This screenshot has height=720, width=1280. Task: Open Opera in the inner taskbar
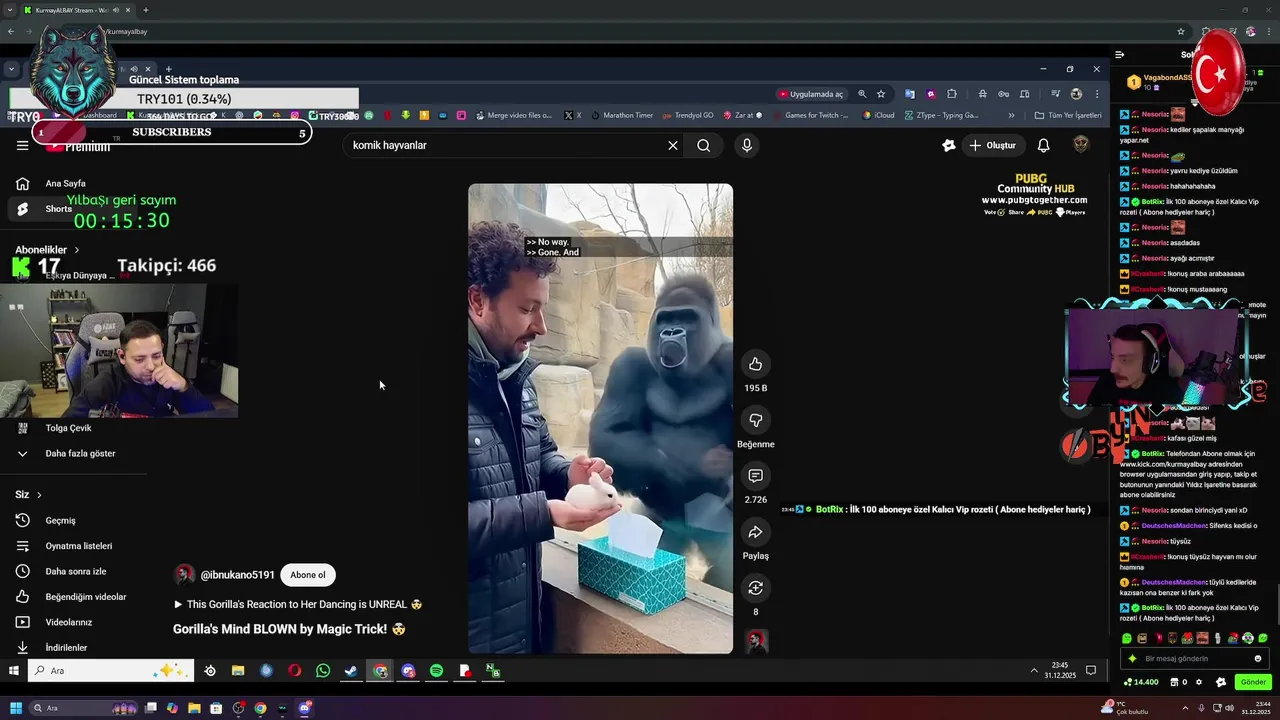pos(295,671)
